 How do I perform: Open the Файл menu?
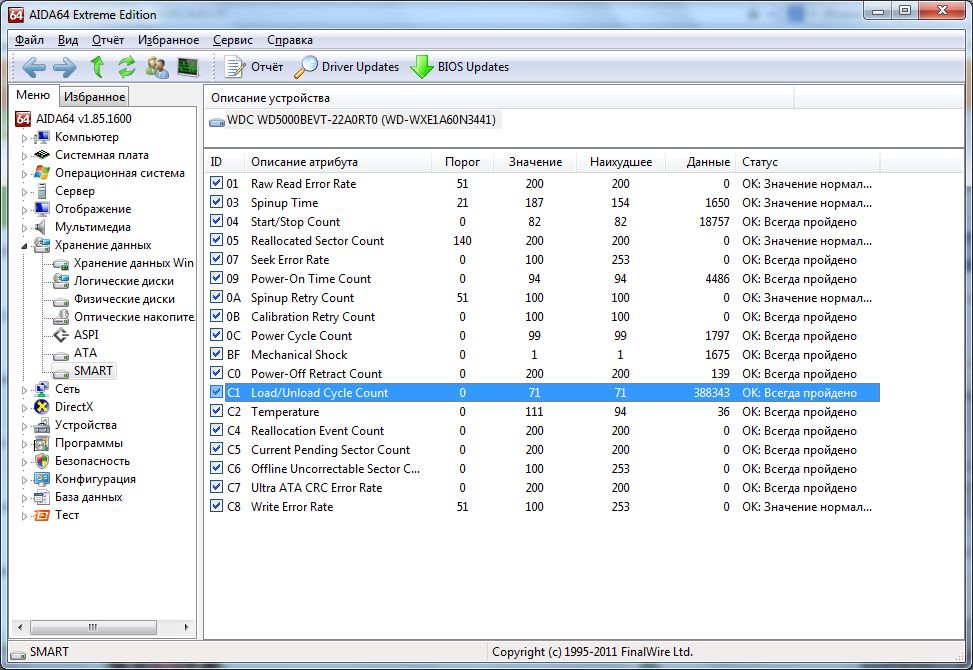coord(29,40)
